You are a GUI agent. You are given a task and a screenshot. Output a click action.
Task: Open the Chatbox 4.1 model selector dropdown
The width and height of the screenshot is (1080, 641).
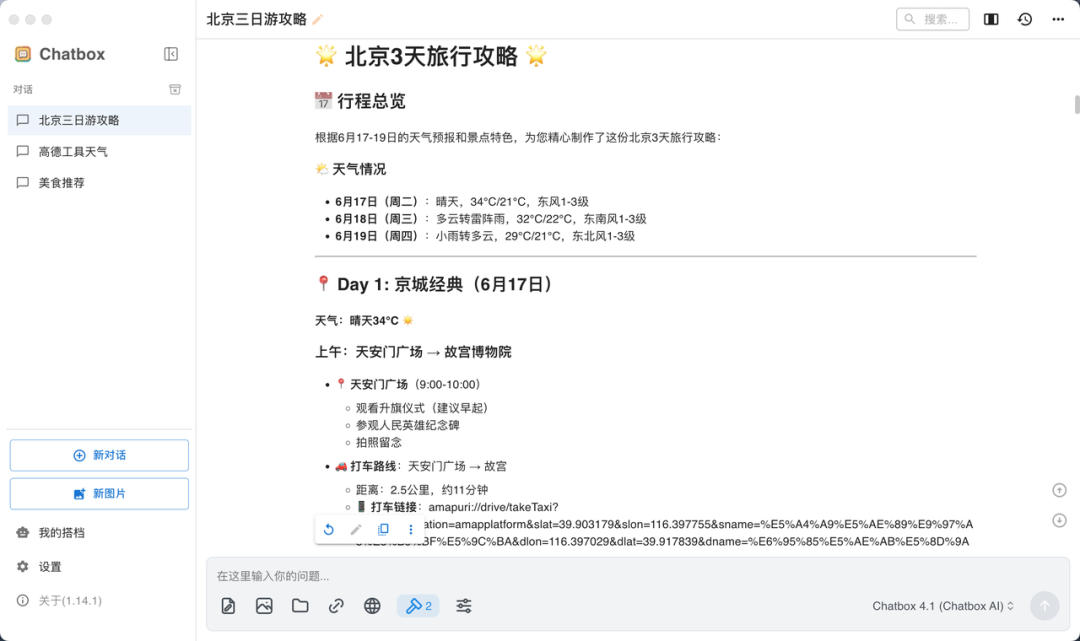tap(939, 605)
